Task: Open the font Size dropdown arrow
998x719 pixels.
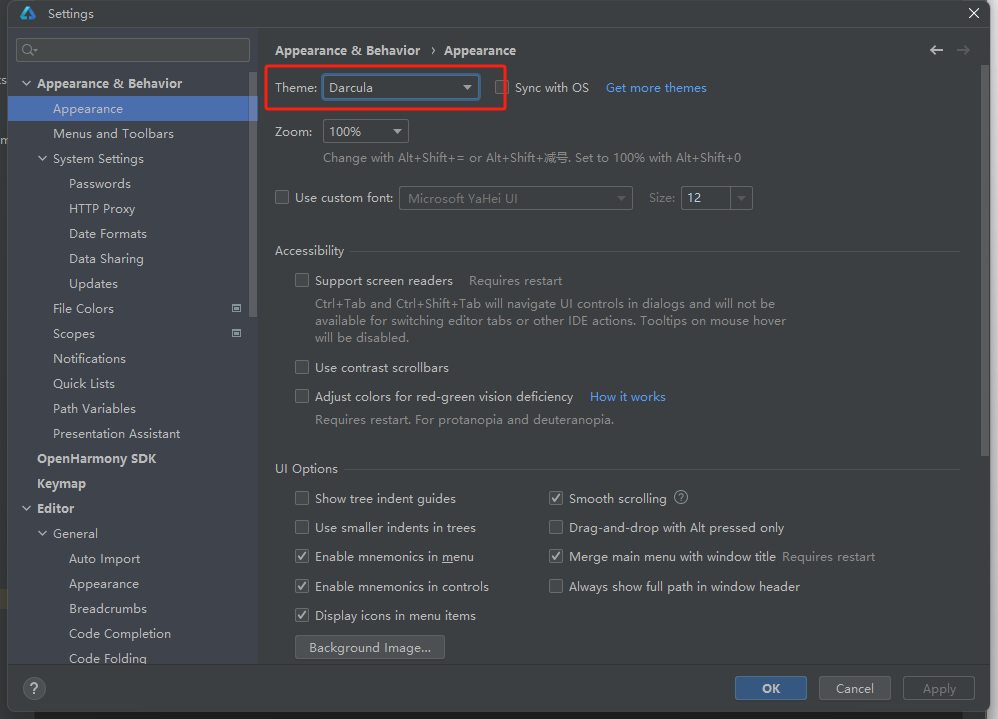Action: pos(741,198)
